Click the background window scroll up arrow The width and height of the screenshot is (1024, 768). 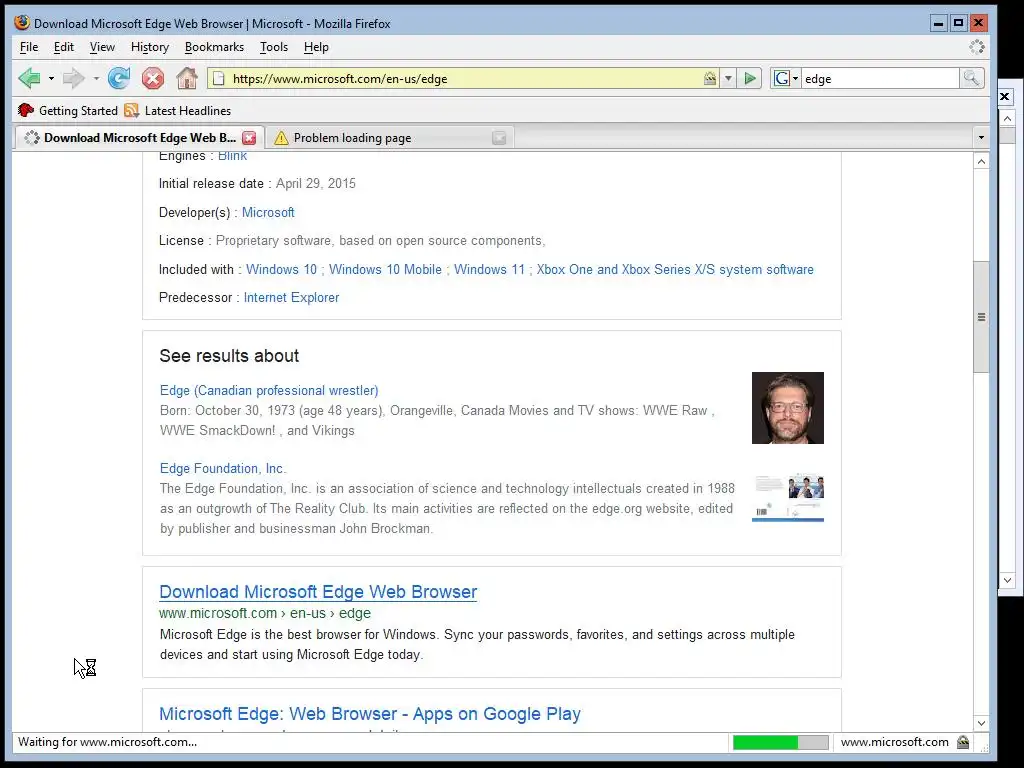pyautogui.click(x=1008, y=119)
